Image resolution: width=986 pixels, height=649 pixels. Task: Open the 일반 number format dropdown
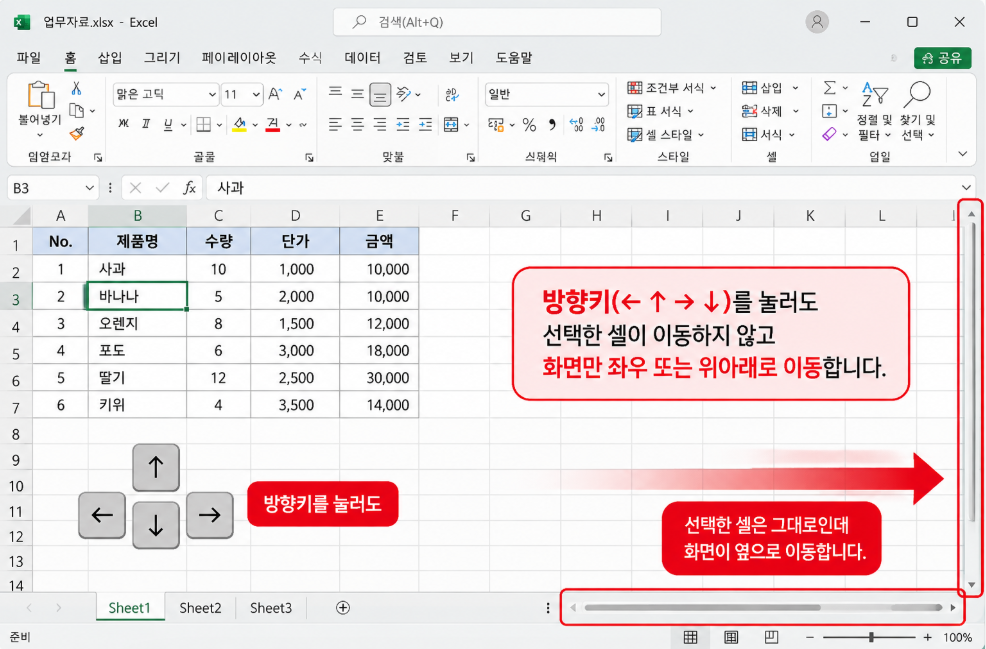pyautogui.click(x=601, y=95)
